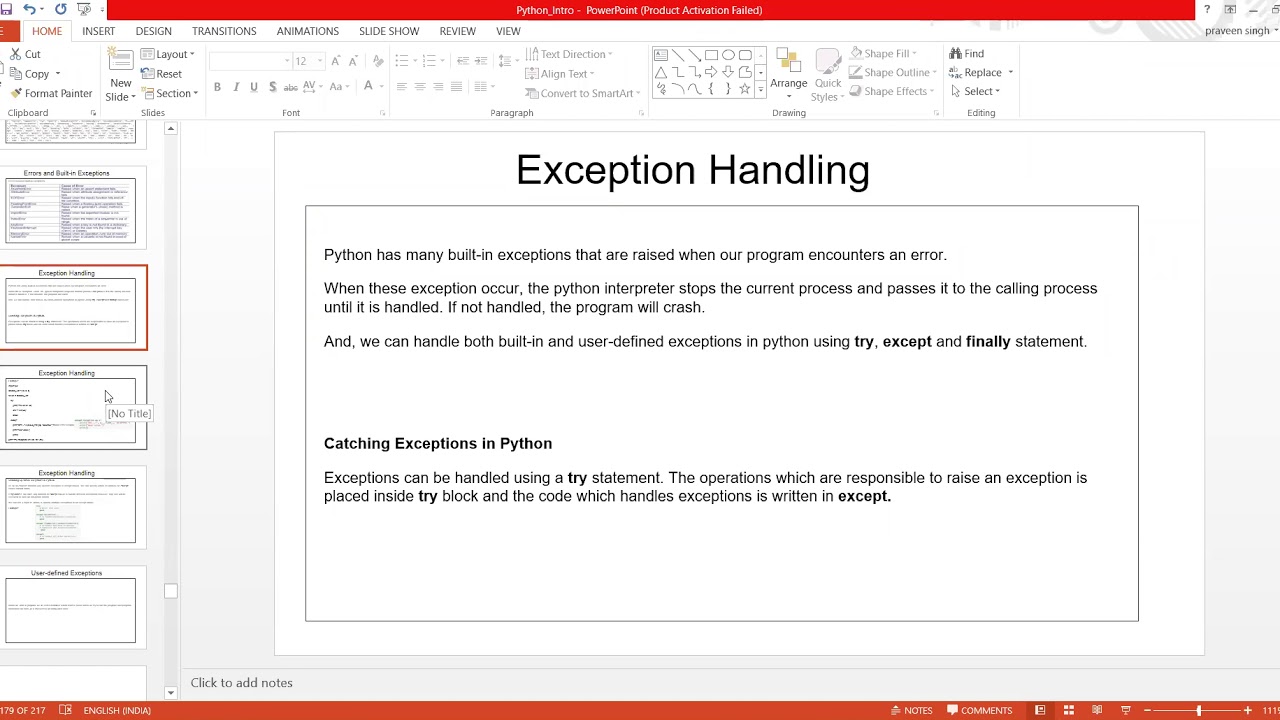Click Increase Font Size icon
1280x720 pixels.
(x=336, y=61)
